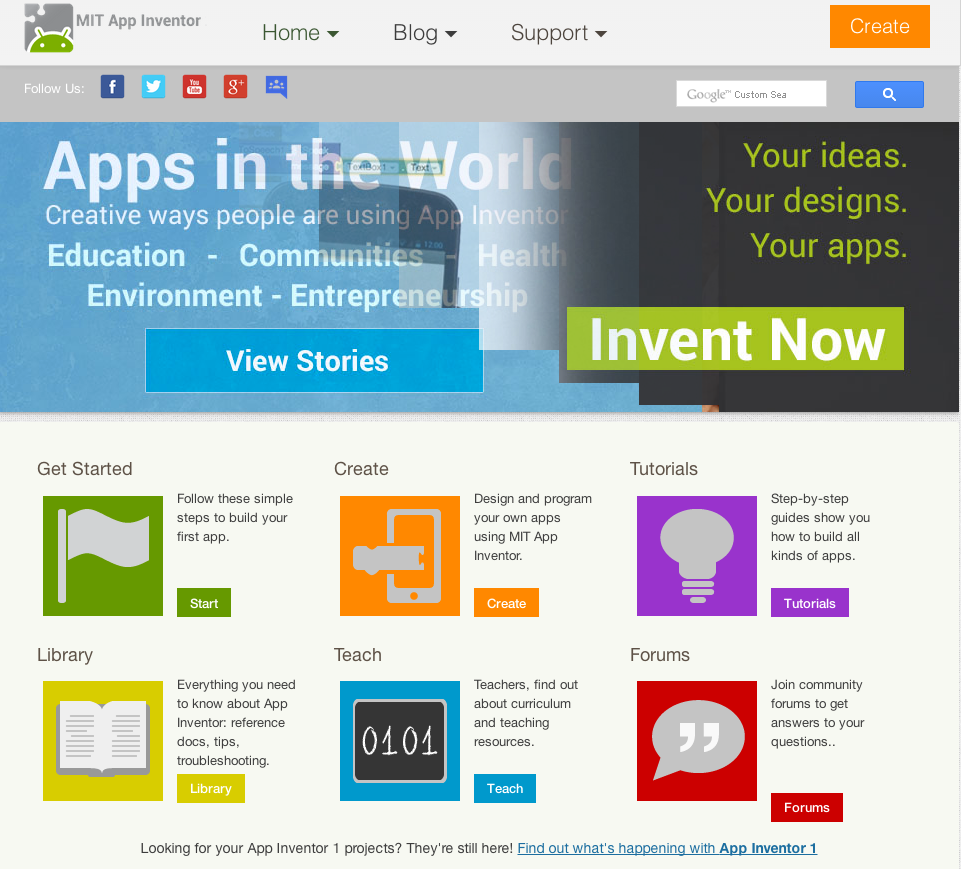The width and height of the screenshot is (961, 869).
Task: Open the Twitter follow icon
Action: point(153,87)
